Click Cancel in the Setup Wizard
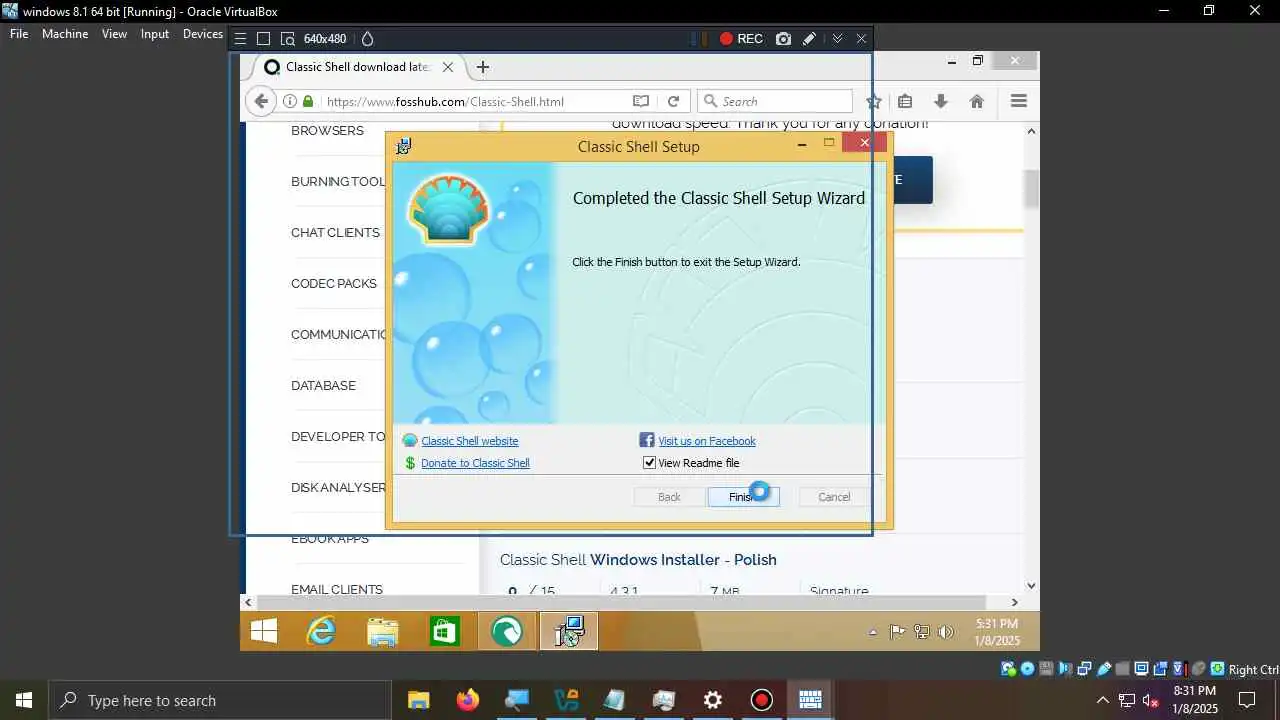 (x=834, y=497)
